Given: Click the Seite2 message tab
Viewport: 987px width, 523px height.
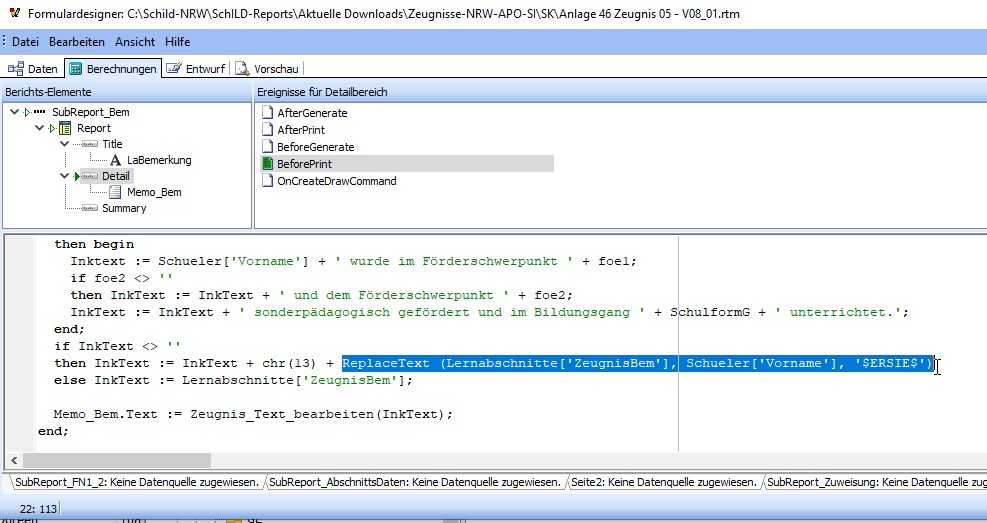Looking at the screenshot, I should [x=663, y=483].
